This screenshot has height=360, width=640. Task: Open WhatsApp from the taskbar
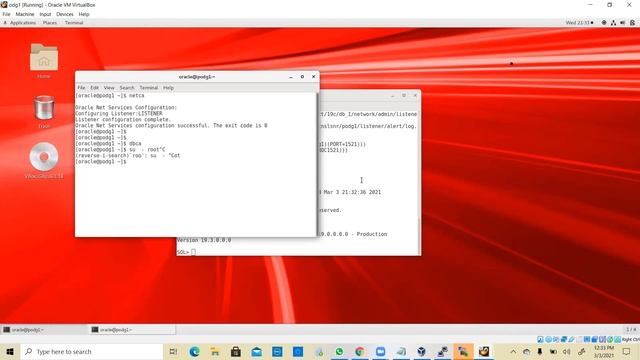[x=339, y=351]
